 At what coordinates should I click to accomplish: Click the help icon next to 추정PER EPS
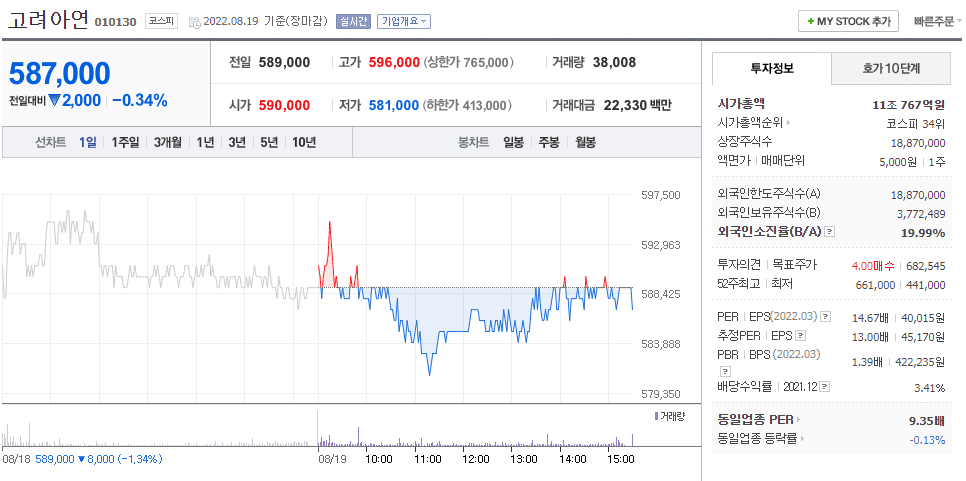click(800, 336)
